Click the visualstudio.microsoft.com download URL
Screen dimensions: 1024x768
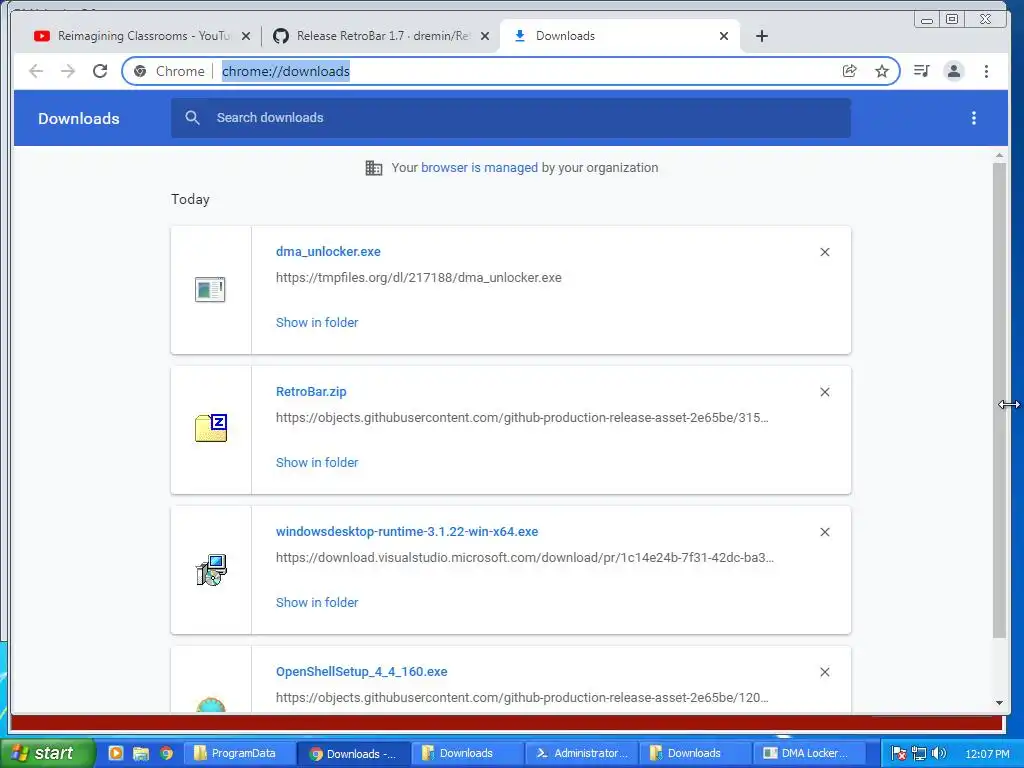click(524, 558)
